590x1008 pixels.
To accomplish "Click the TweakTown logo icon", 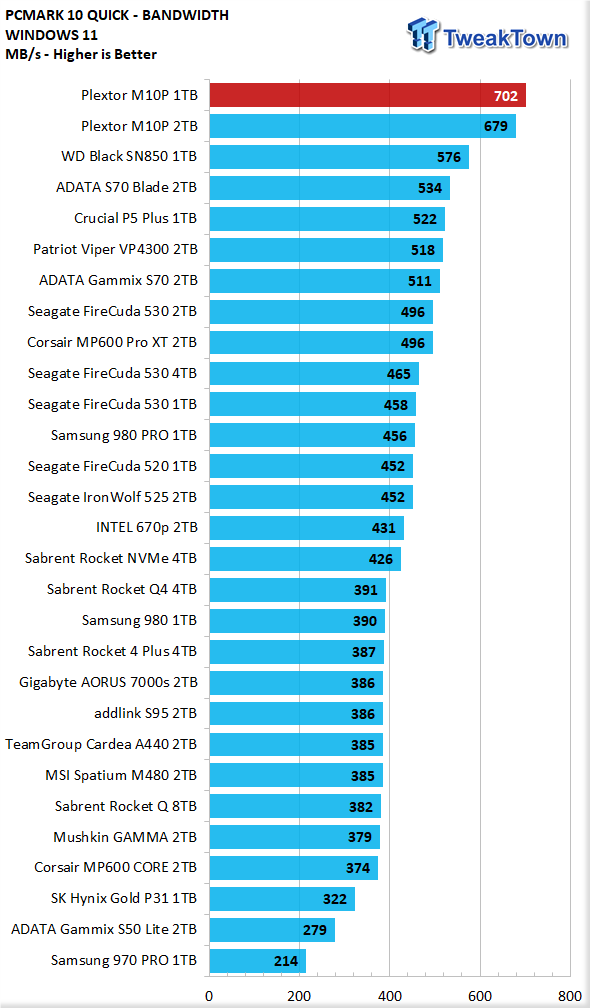I will coord(423,36).
